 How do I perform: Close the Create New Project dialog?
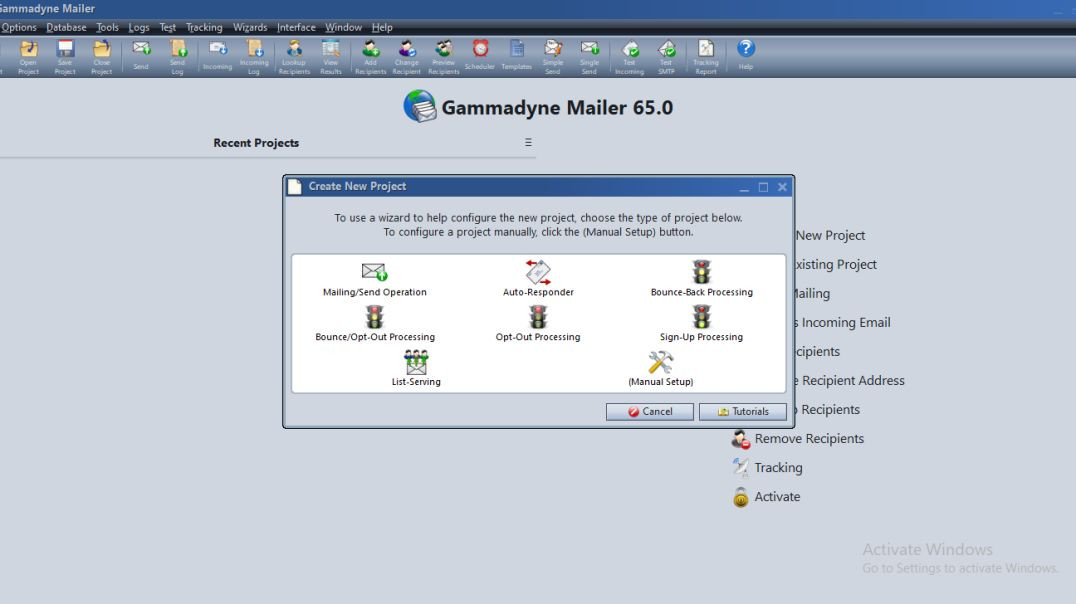[782, 187]
